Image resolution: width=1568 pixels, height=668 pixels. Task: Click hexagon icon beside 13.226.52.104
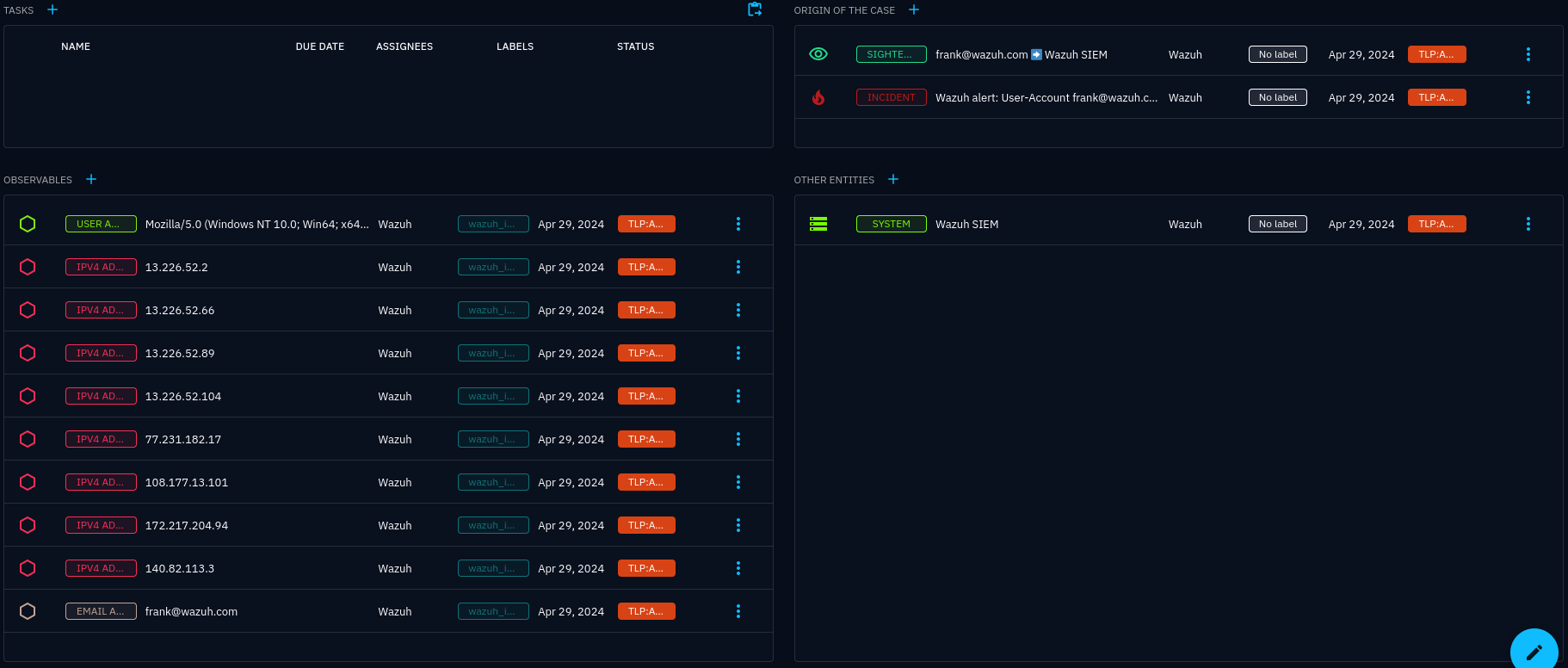click(x=28, y=396)
